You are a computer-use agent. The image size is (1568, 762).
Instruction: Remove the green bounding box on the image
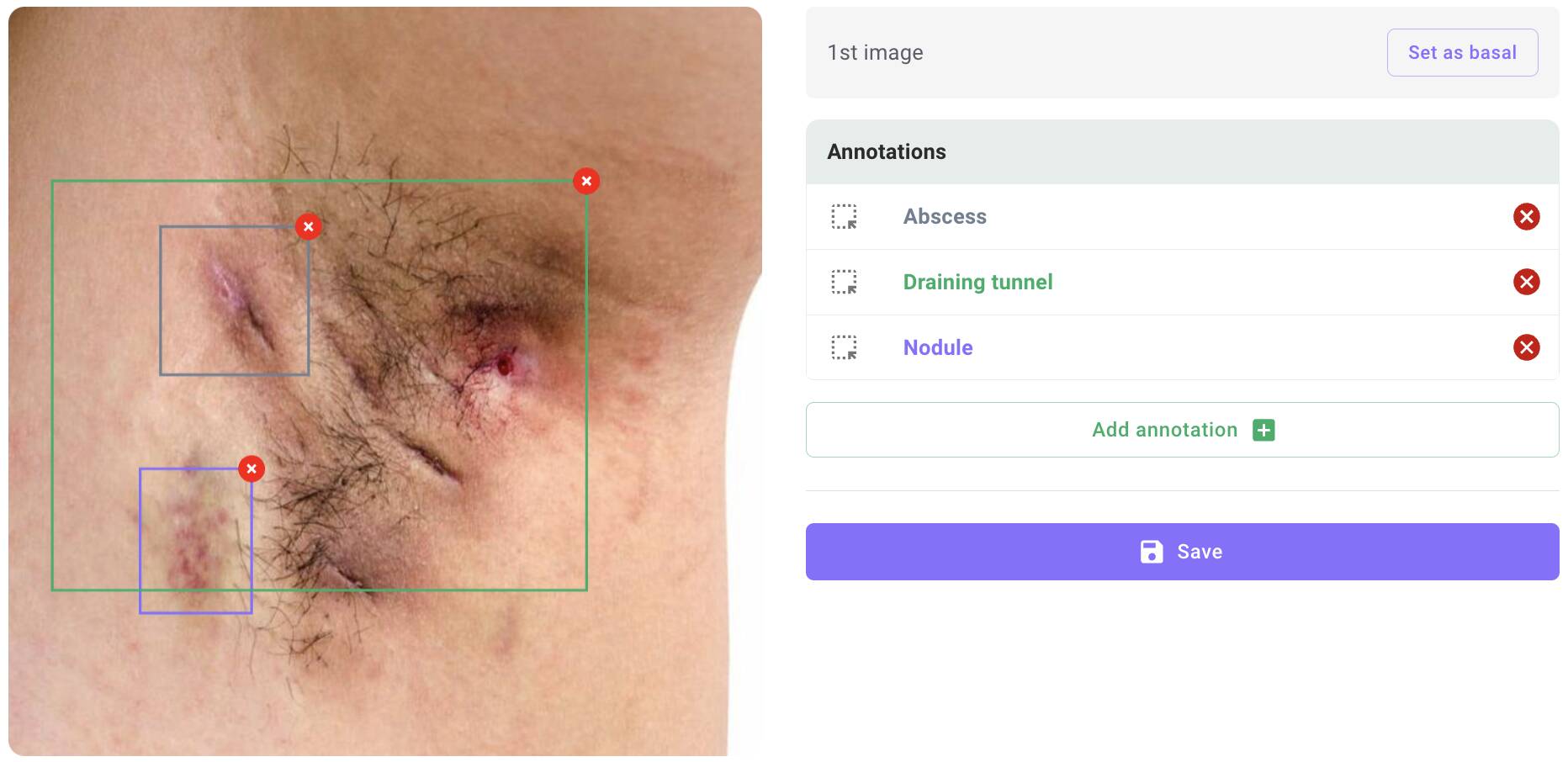pyautogui.click(x=586, y=181)
